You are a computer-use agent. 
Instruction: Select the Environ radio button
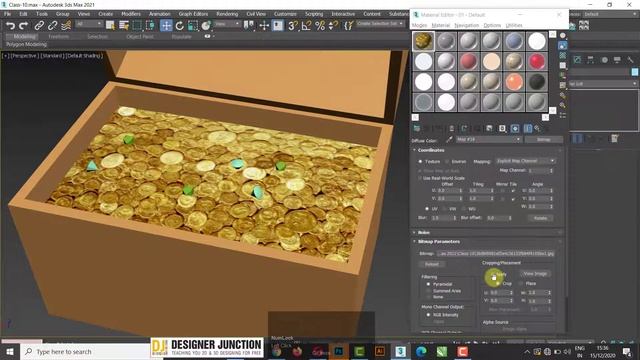[x=447, y=162]
